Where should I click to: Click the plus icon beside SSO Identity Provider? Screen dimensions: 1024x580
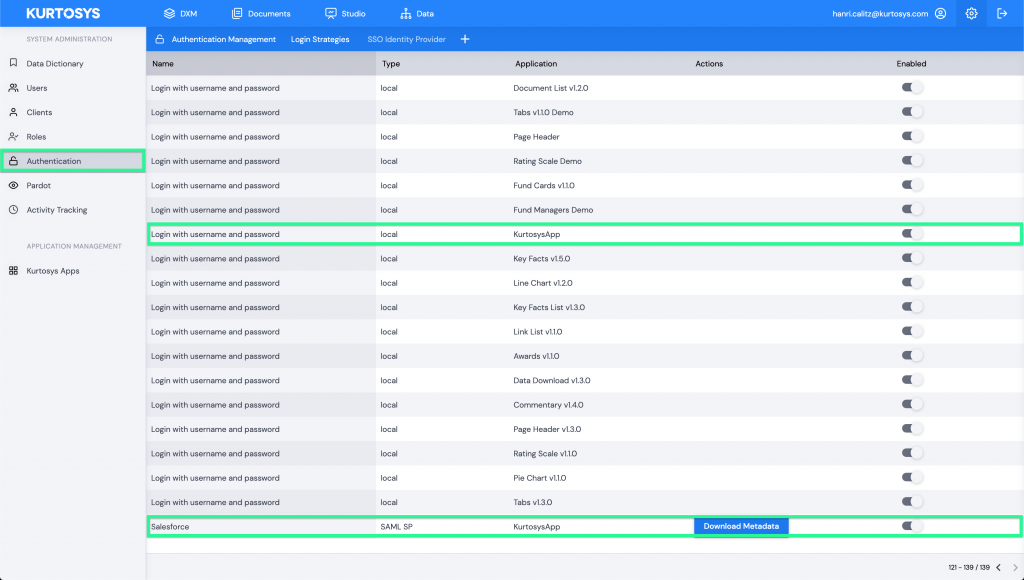(x=465, y=39)
